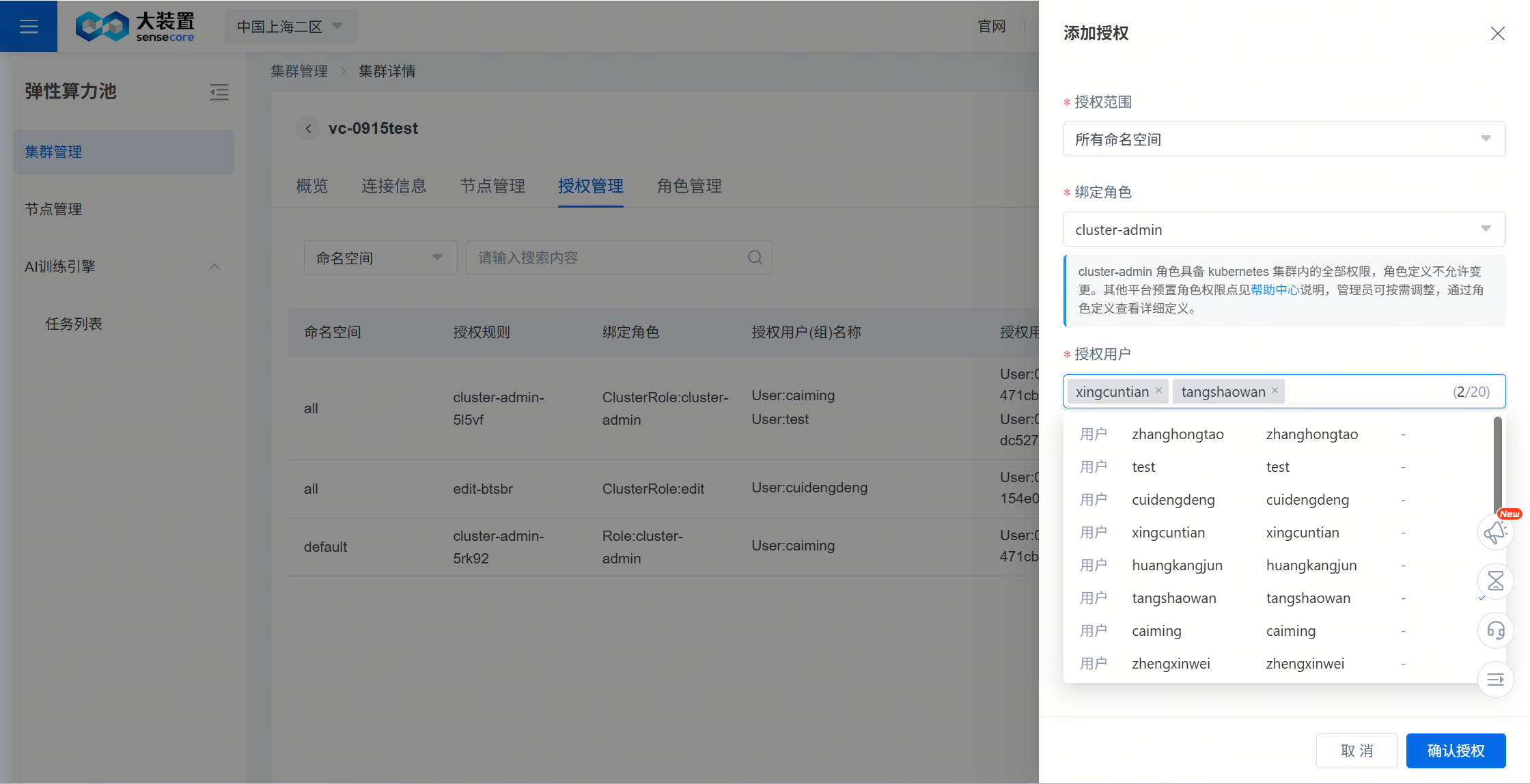Remove the tangshaowan tag
Viewport: 1530px width, 784px height.
[x=1275, y=391]
